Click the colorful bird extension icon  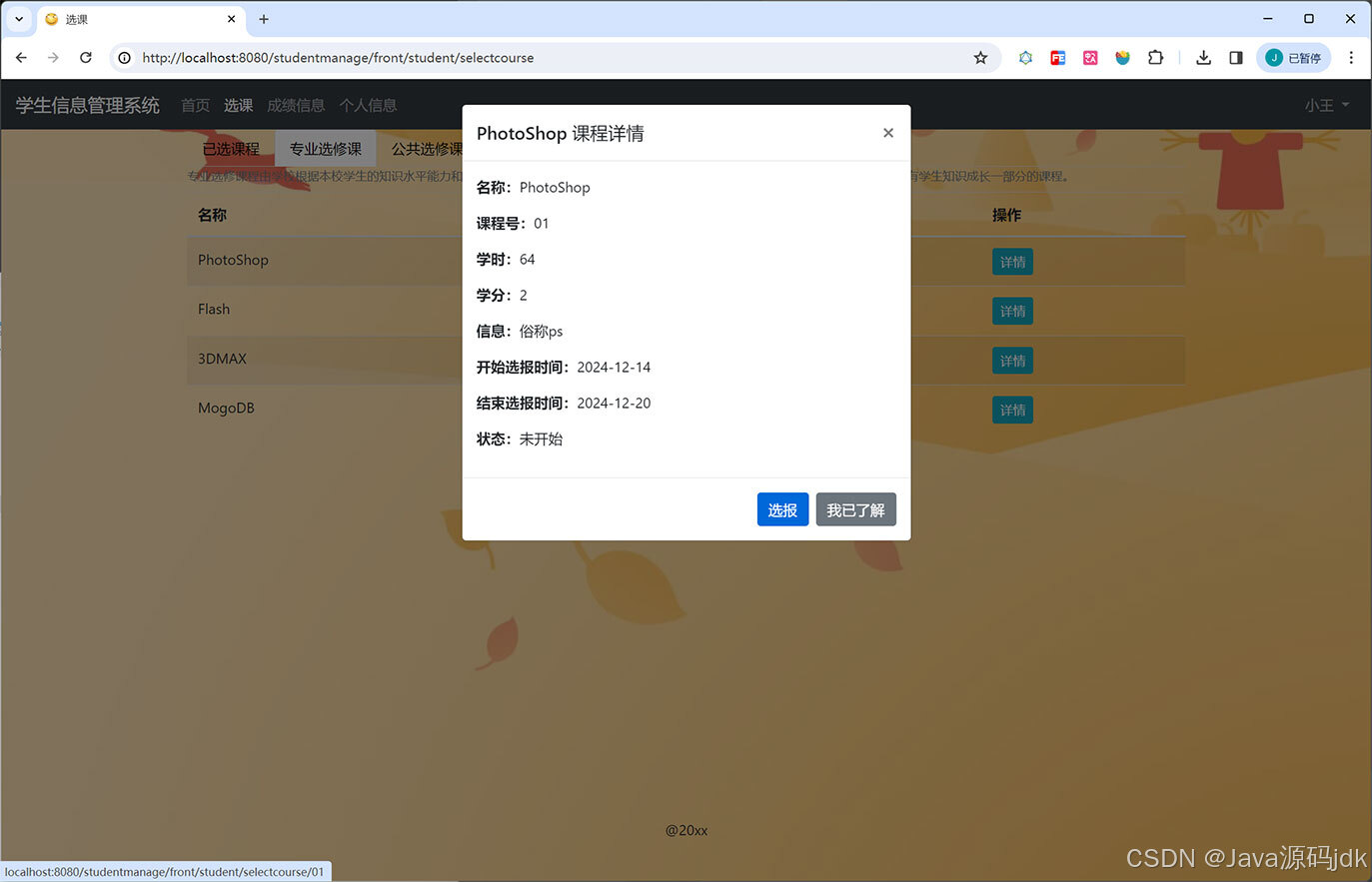click(x=1123, y=58)
